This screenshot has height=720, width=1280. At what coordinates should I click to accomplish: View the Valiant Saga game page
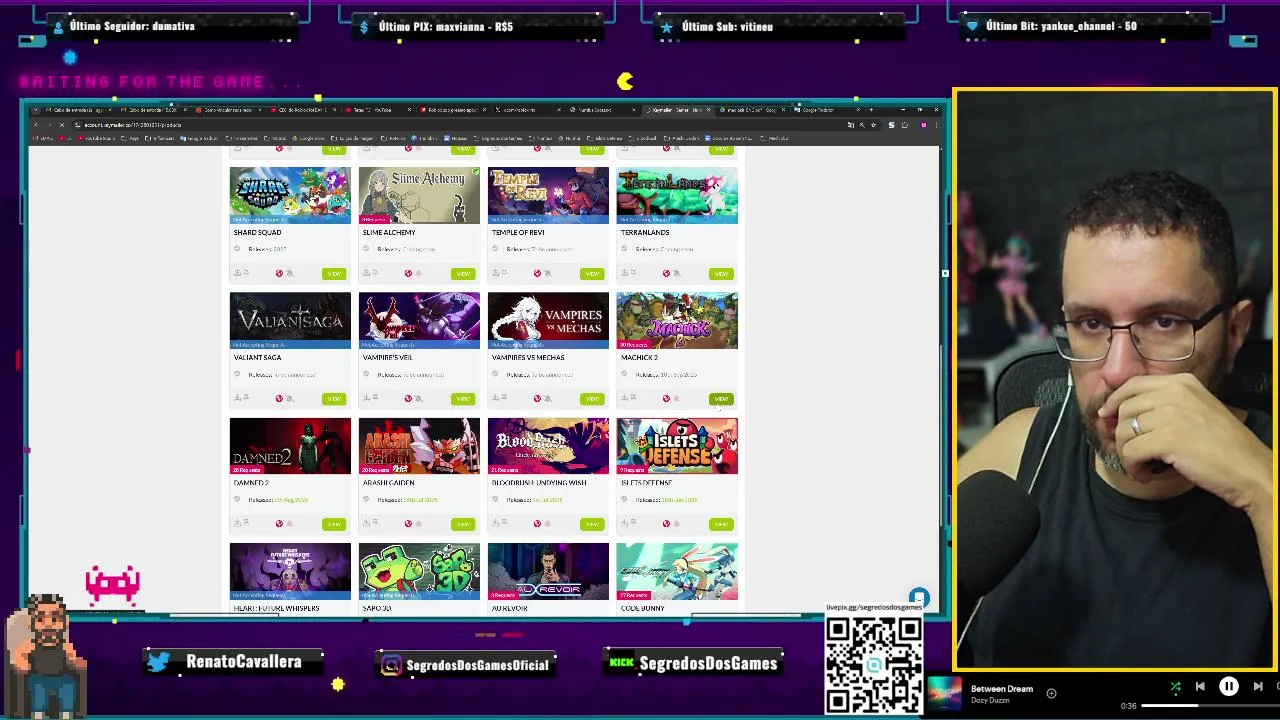point(333,399)
